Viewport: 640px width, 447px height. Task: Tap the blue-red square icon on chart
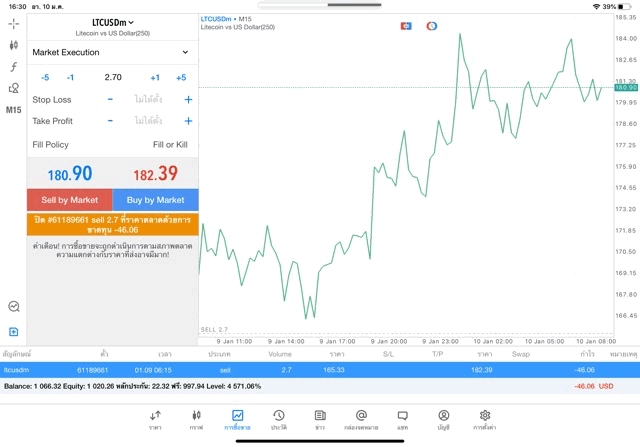[406, 26]
